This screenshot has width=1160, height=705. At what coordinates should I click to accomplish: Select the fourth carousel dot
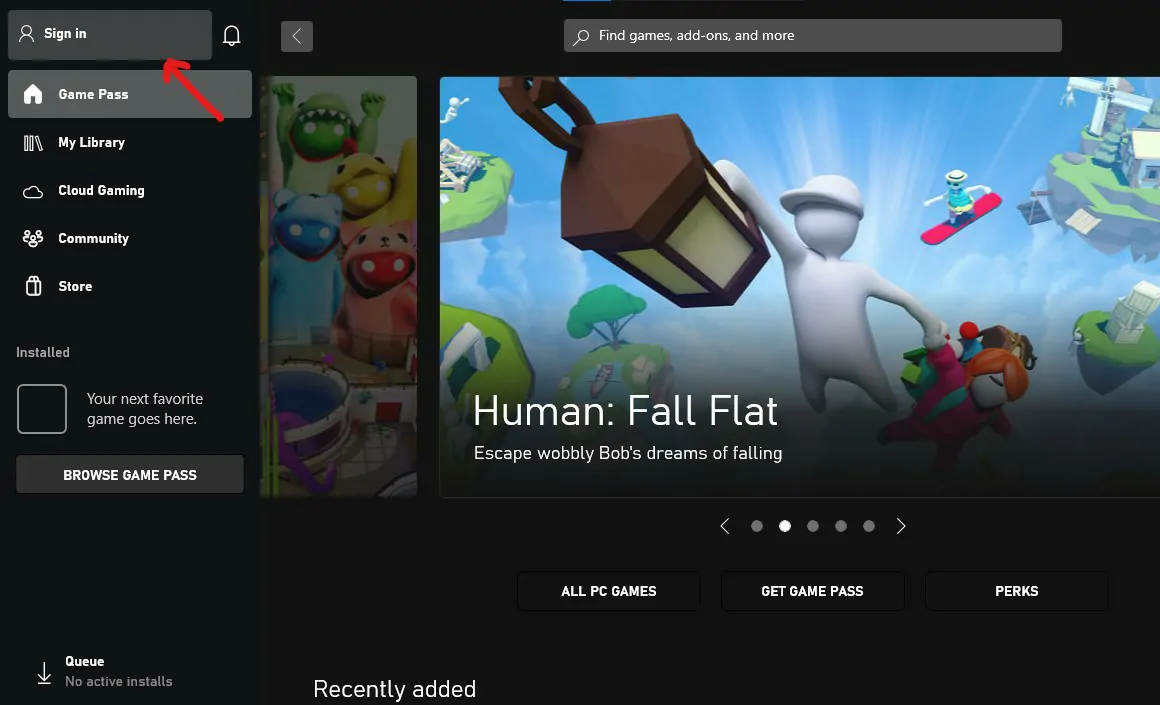coord(841,526)
